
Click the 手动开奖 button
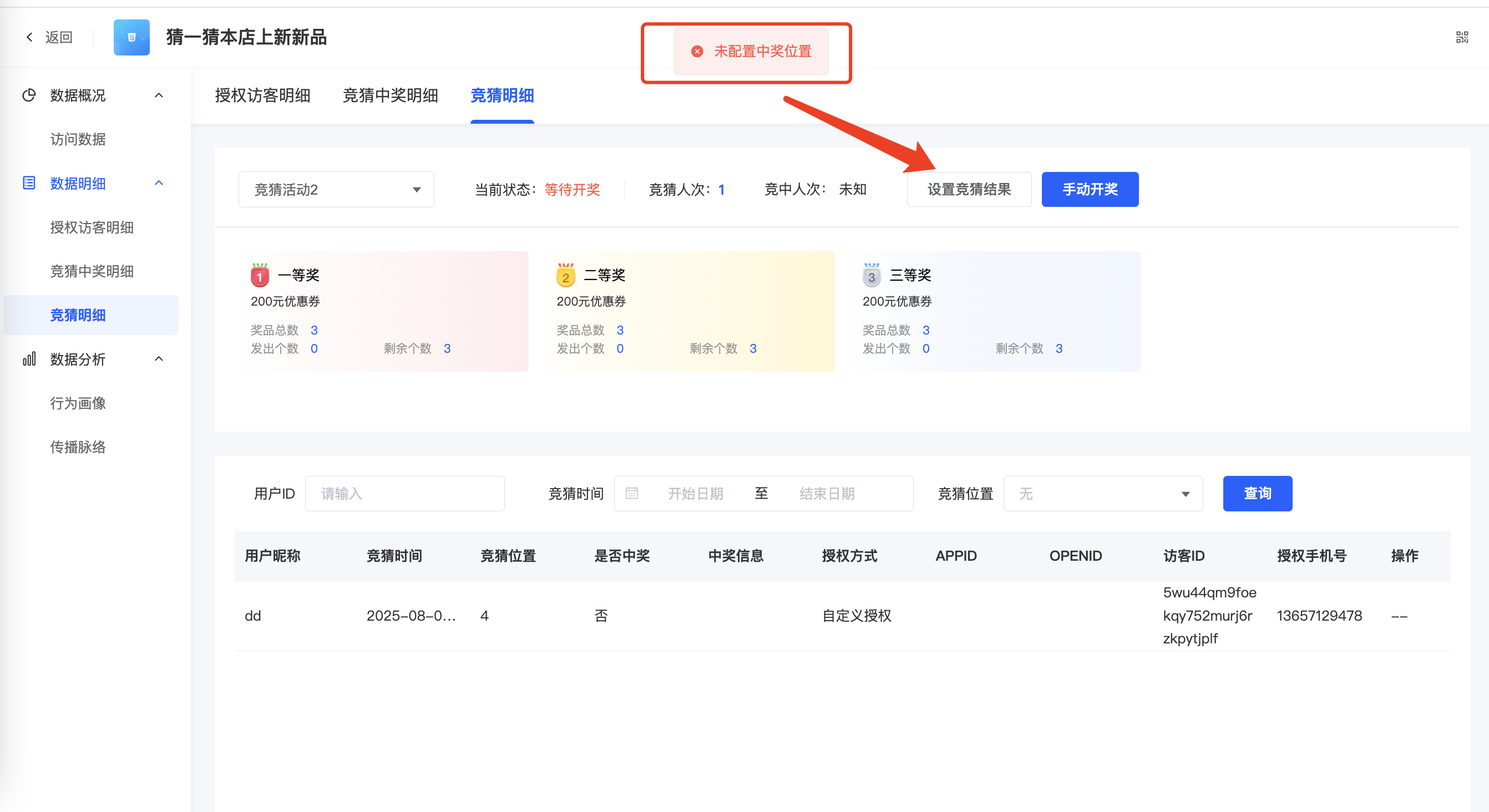click(x=1090, y=190)
